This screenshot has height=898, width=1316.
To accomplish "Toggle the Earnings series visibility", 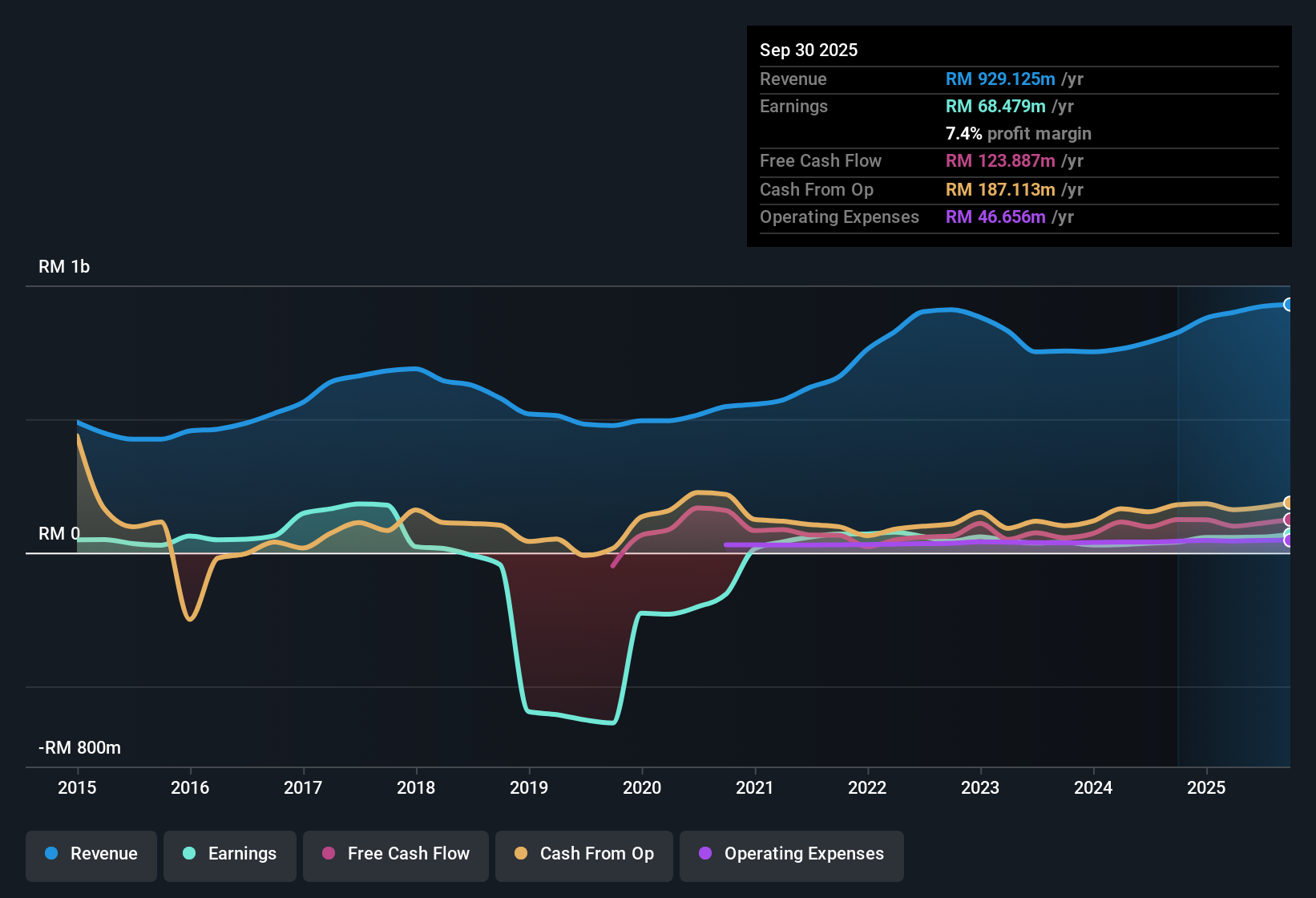I will click(x=229, y=854).
